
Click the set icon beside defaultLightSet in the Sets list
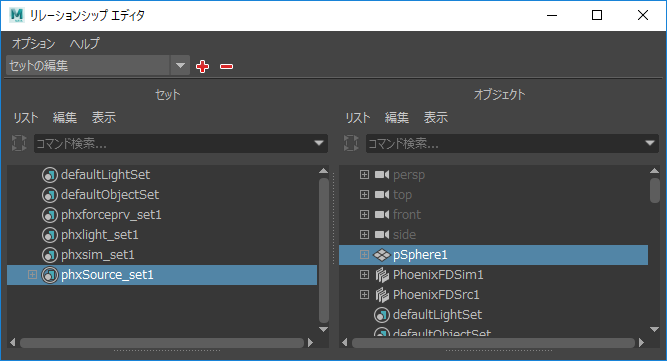50,175
